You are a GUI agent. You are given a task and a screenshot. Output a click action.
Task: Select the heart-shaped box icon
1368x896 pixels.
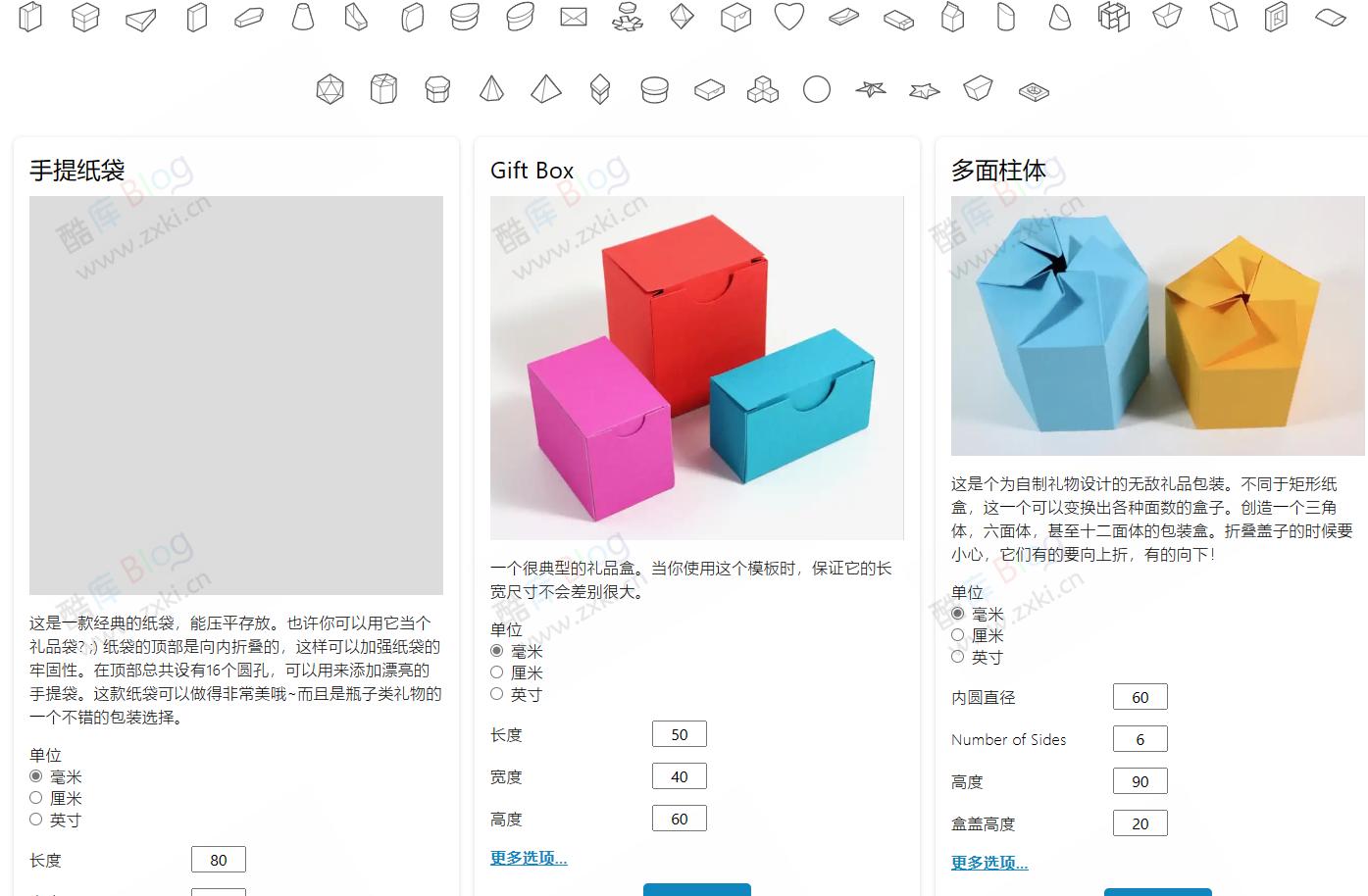click(789, 17)
